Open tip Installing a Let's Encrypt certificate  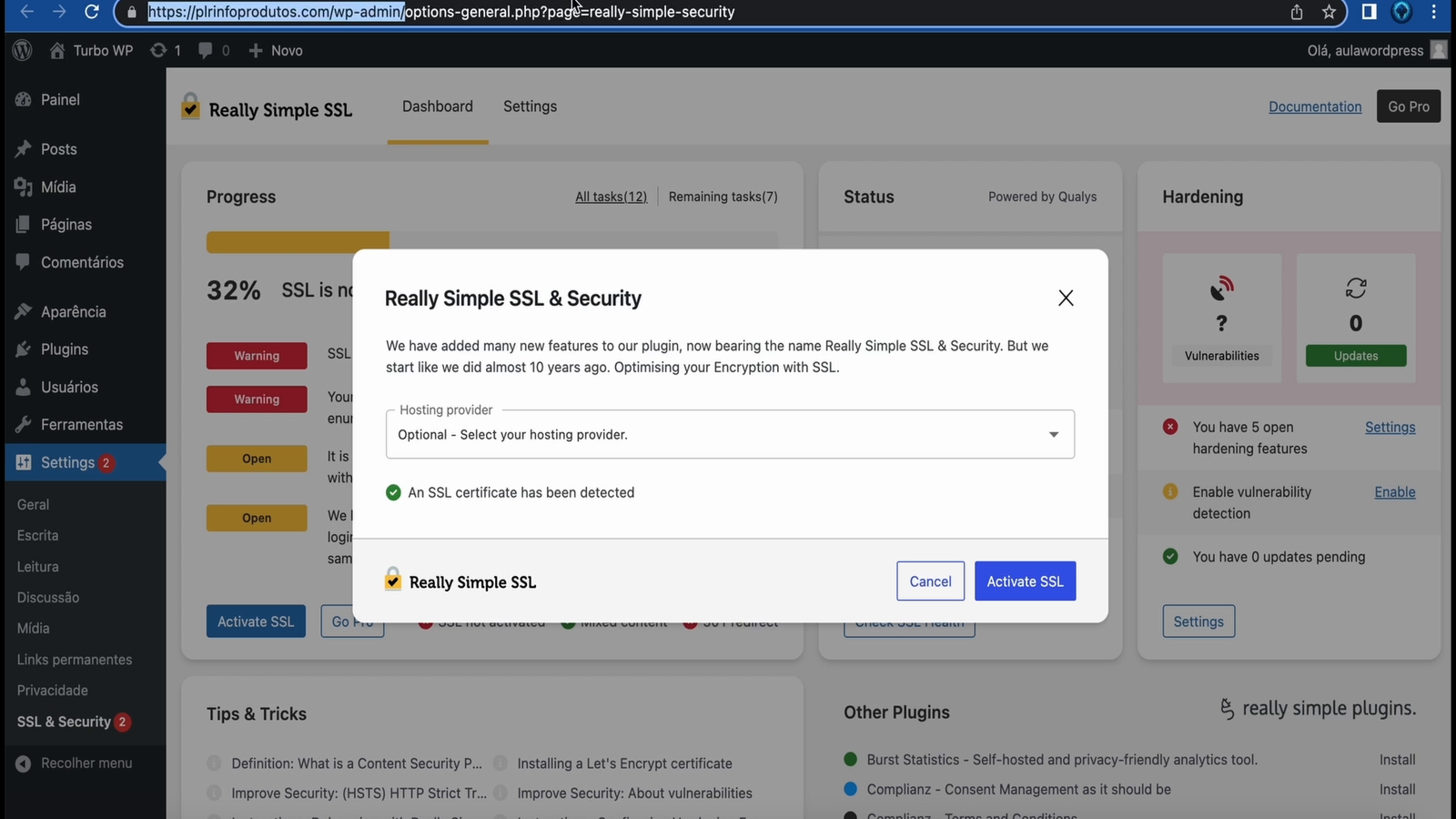pyautogui.click(x=624, y=763)
